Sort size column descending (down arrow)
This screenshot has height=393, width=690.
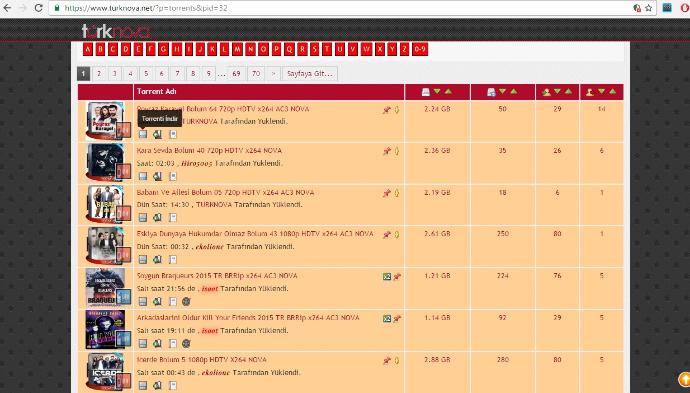(437, 92)
